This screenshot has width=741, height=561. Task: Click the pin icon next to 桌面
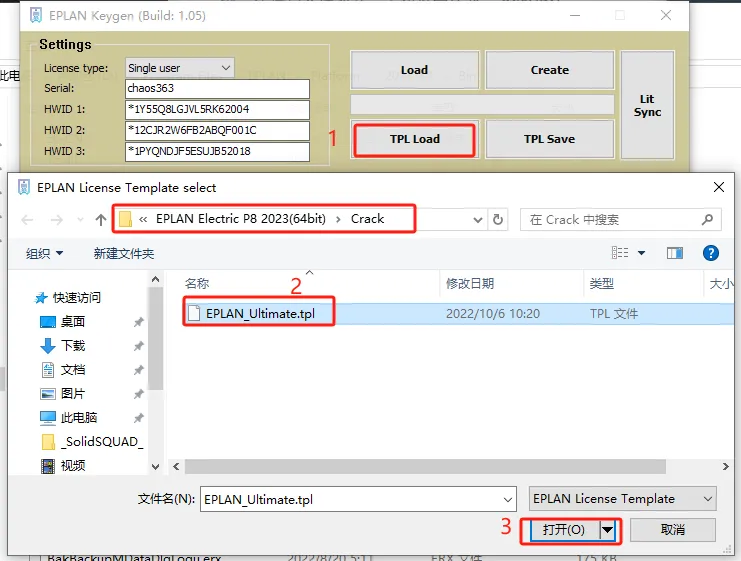(138, 322)
